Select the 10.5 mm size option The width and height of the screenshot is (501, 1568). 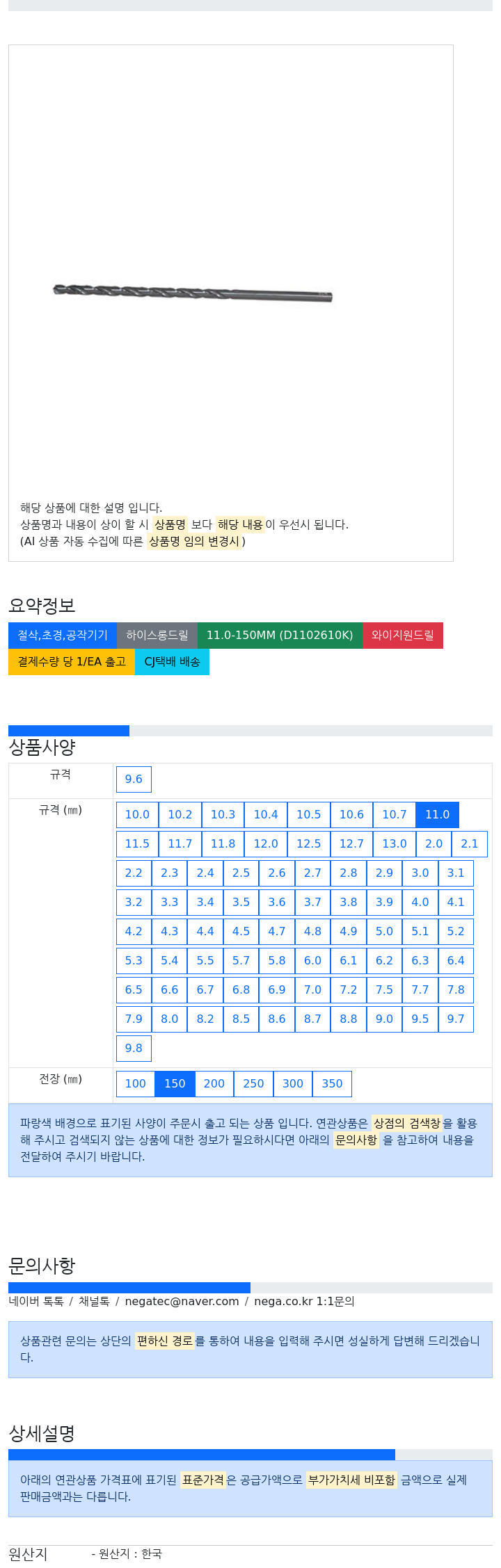coord(309,814)
